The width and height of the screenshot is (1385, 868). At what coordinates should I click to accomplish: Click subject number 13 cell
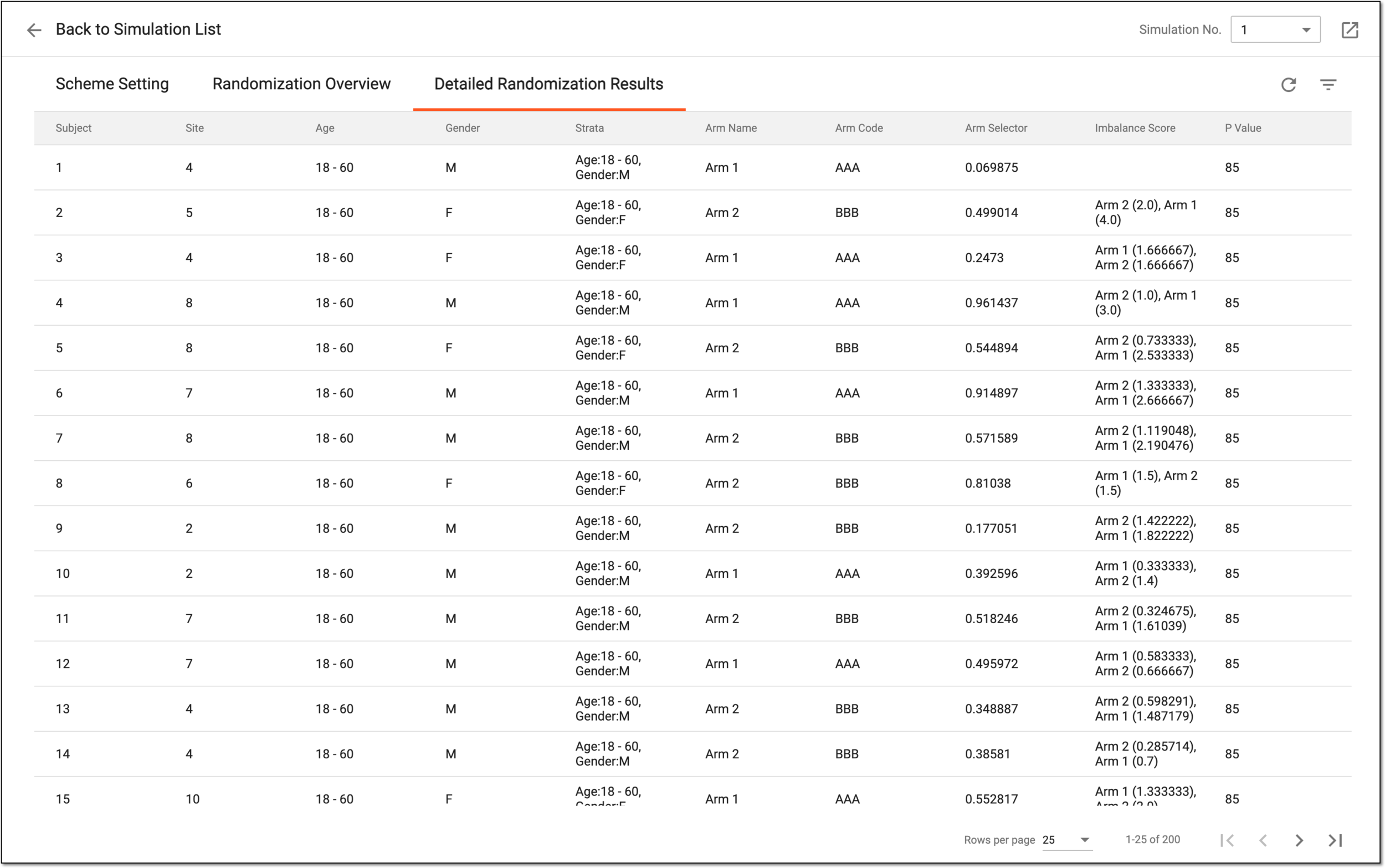click(x=63, y=709)
